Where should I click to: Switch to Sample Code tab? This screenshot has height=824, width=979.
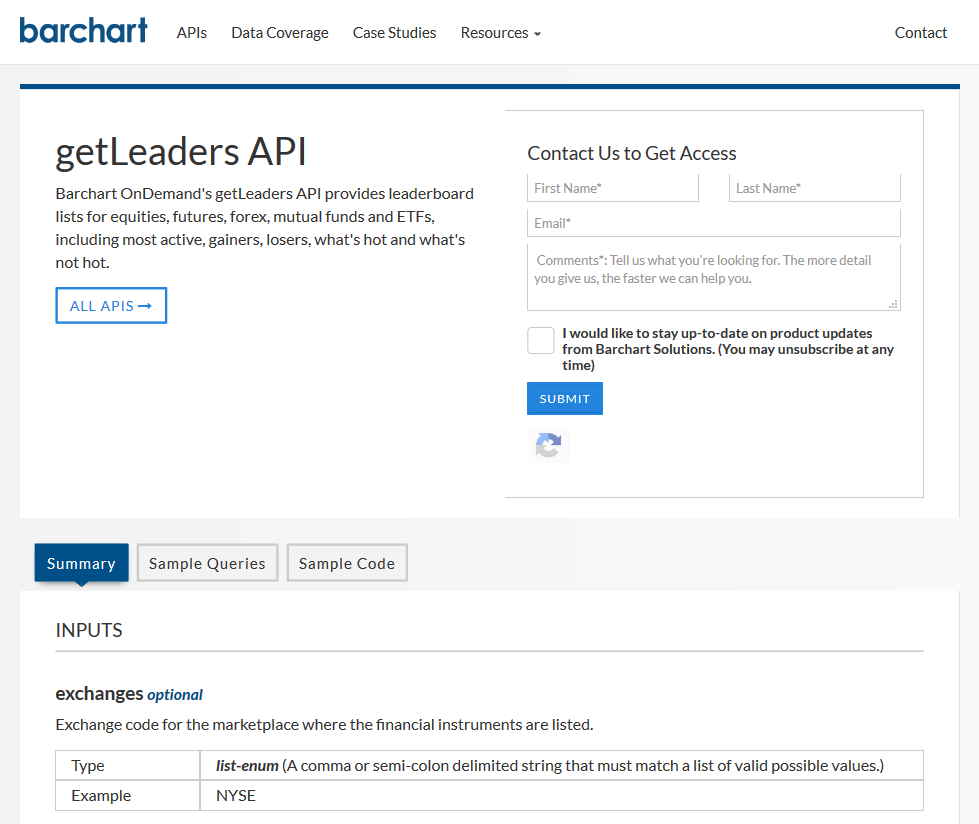[x=347, y=563]
